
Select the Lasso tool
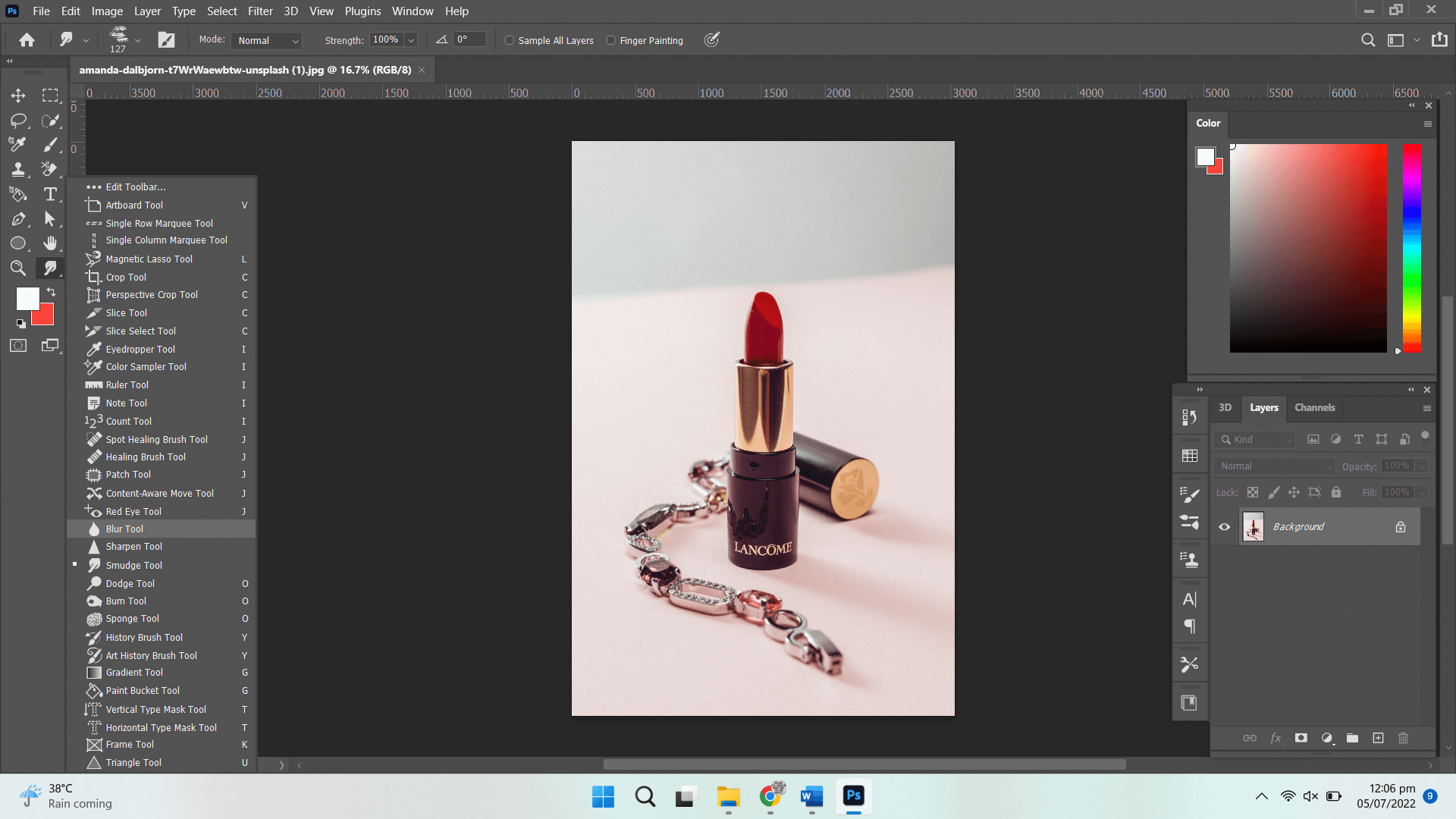tap(18, 121)
